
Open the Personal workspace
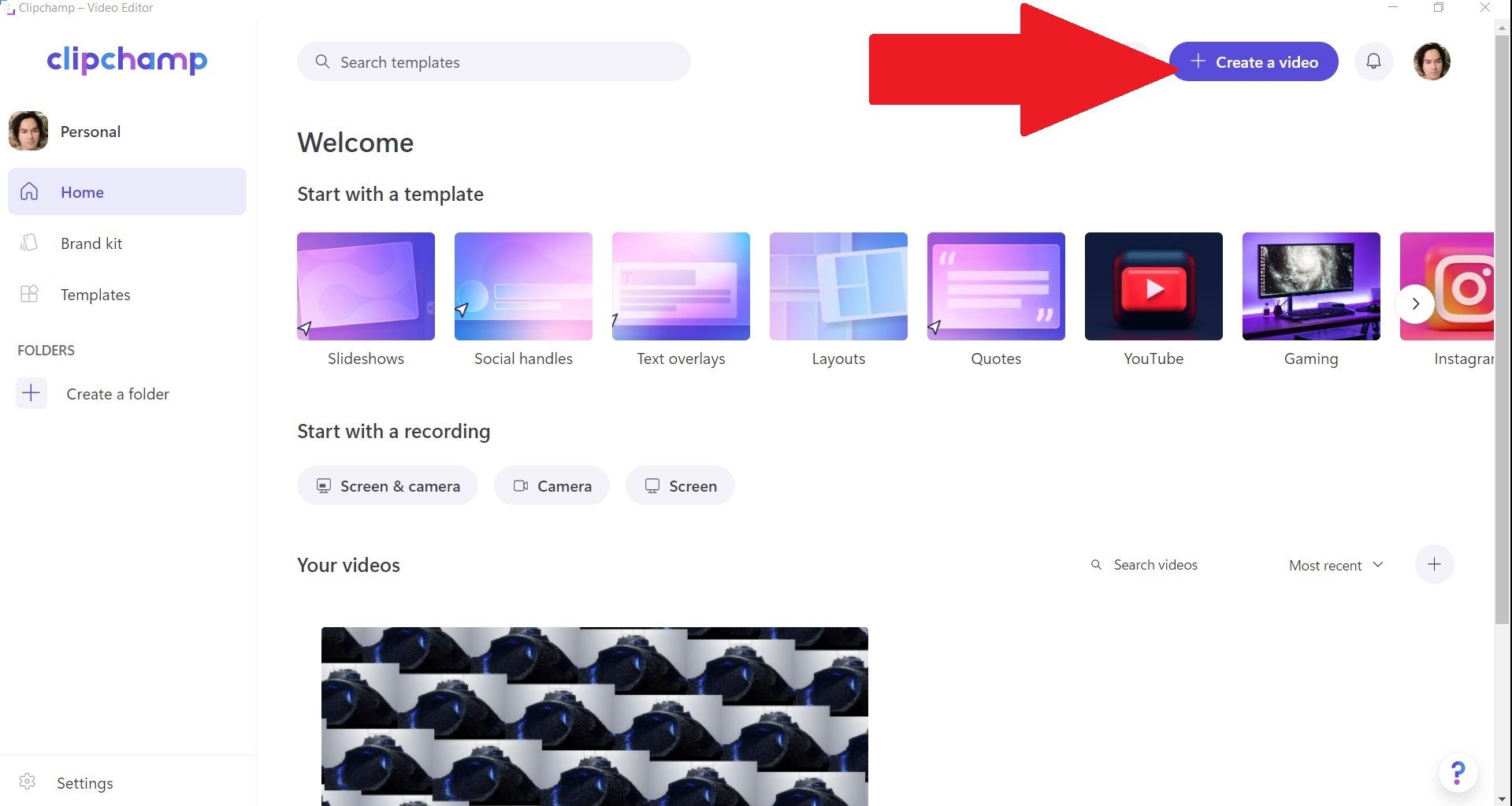click(x=90, y=131)
